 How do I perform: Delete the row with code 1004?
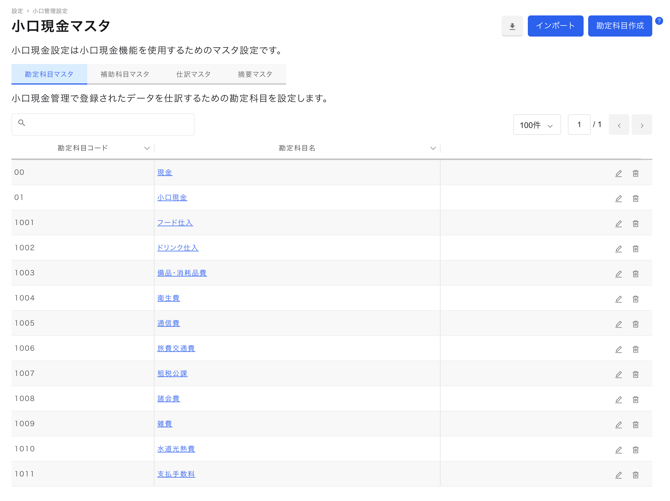635,300
